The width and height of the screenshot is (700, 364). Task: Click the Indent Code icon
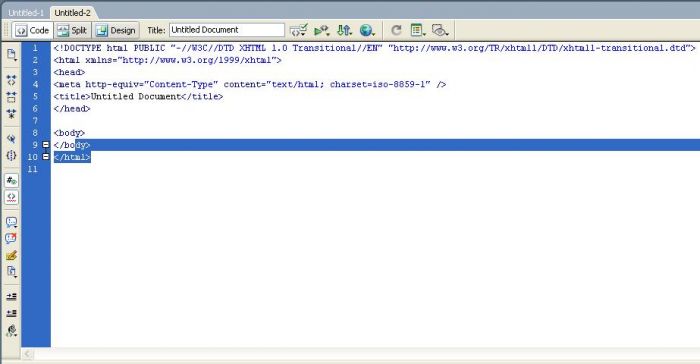point(12,296)
